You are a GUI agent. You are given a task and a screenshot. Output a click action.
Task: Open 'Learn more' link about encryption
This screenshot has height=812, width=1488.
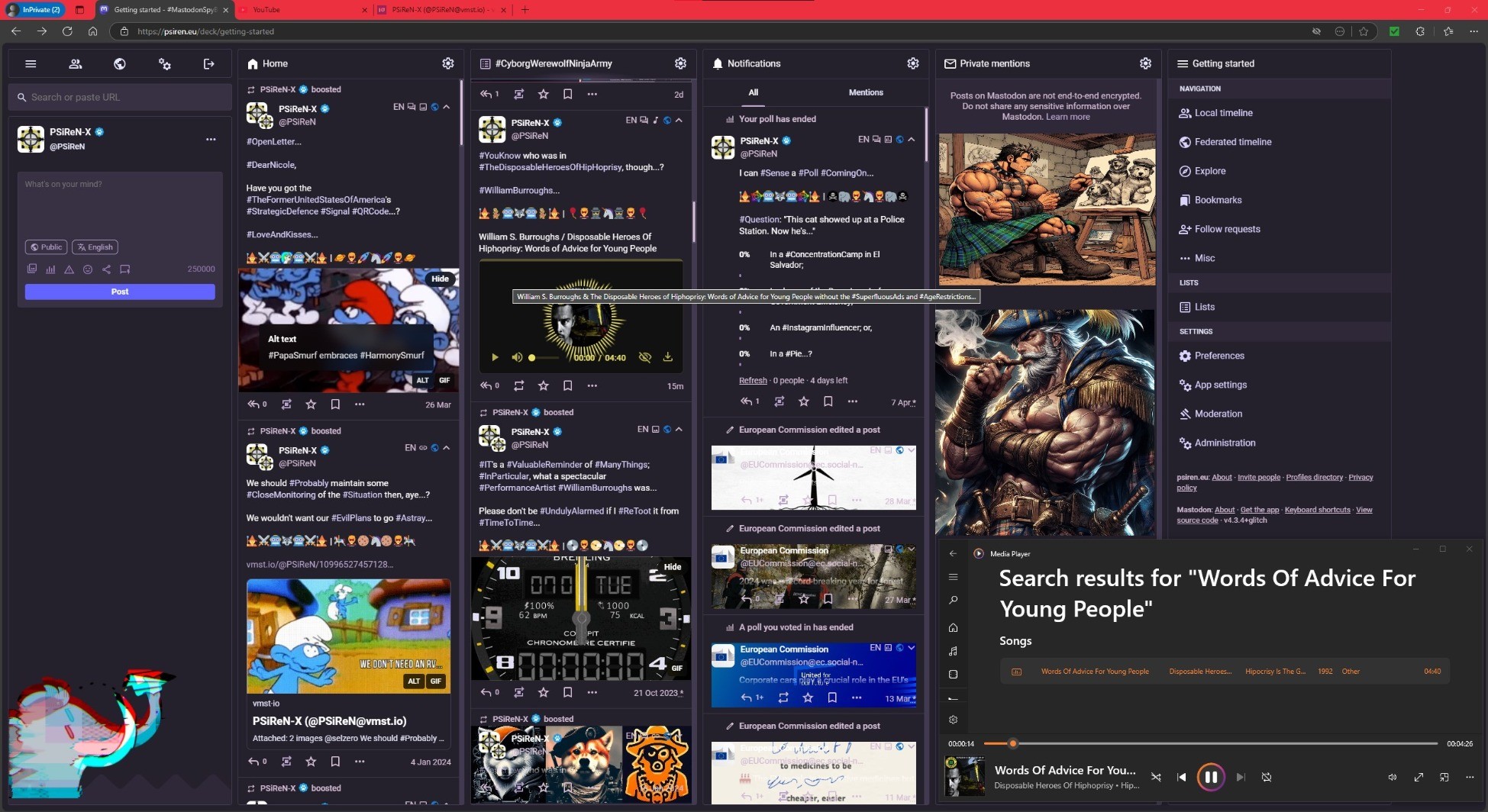[x=1067, y=117]
